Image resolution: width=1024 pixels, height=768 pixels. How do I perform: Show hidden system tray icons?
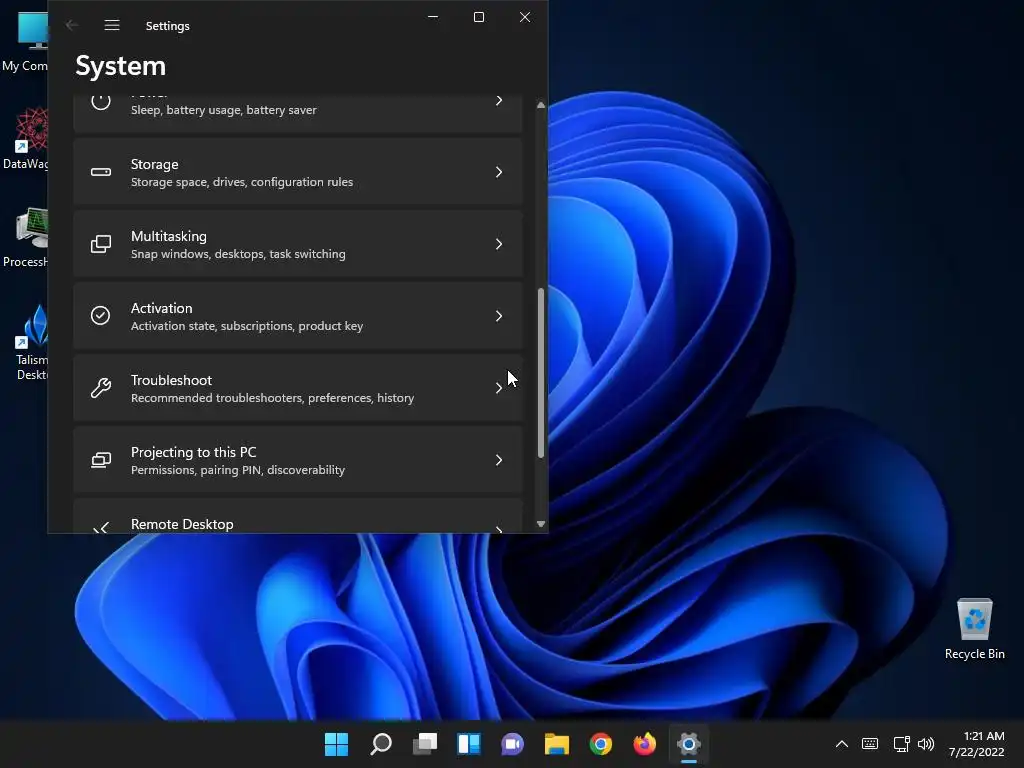click(x=842, y=744)
